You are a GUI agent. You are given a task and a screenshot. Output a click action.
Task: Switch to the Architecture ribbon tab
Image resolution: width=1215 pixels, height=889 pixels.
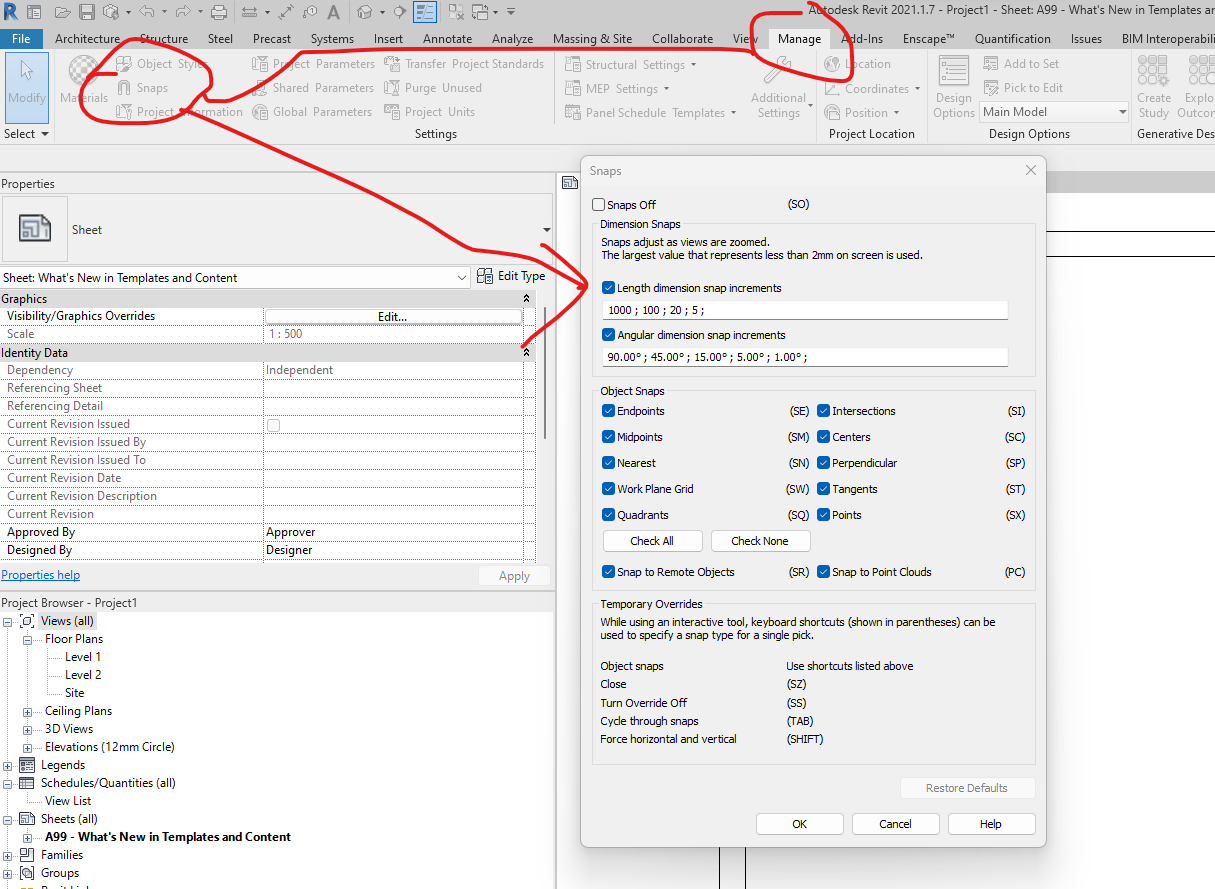click(x=87, y=38)
